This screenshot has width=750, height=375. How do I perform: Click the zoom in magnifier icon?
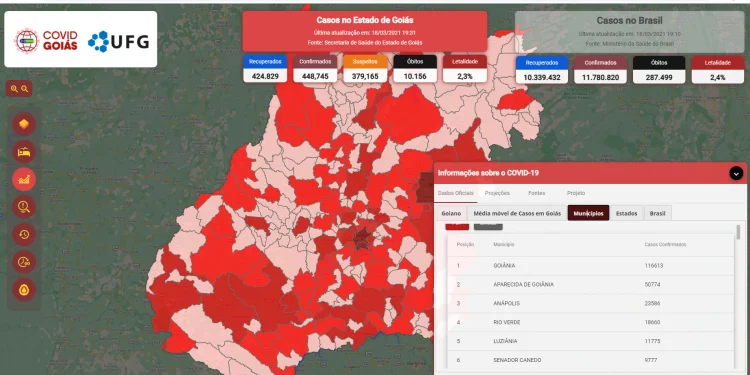click(14, 88)
